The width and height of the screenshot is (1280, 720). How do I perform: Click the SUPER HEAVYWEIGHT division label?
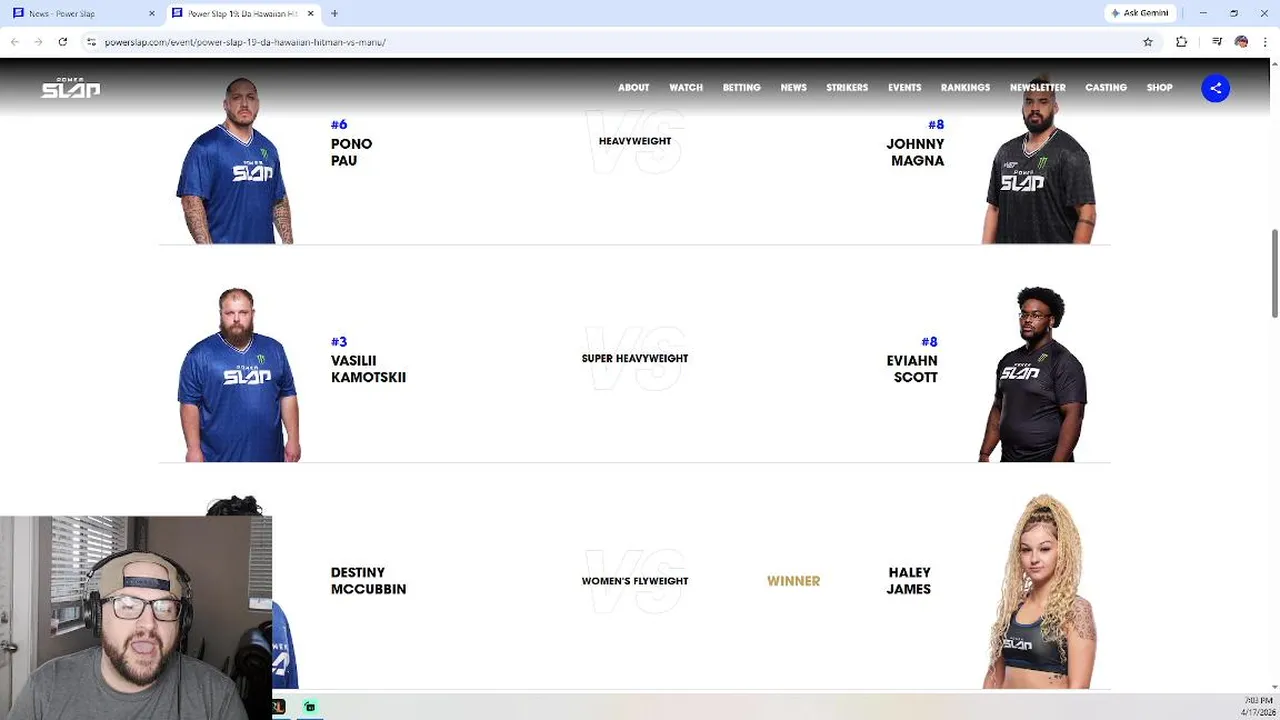click(635, 358)
